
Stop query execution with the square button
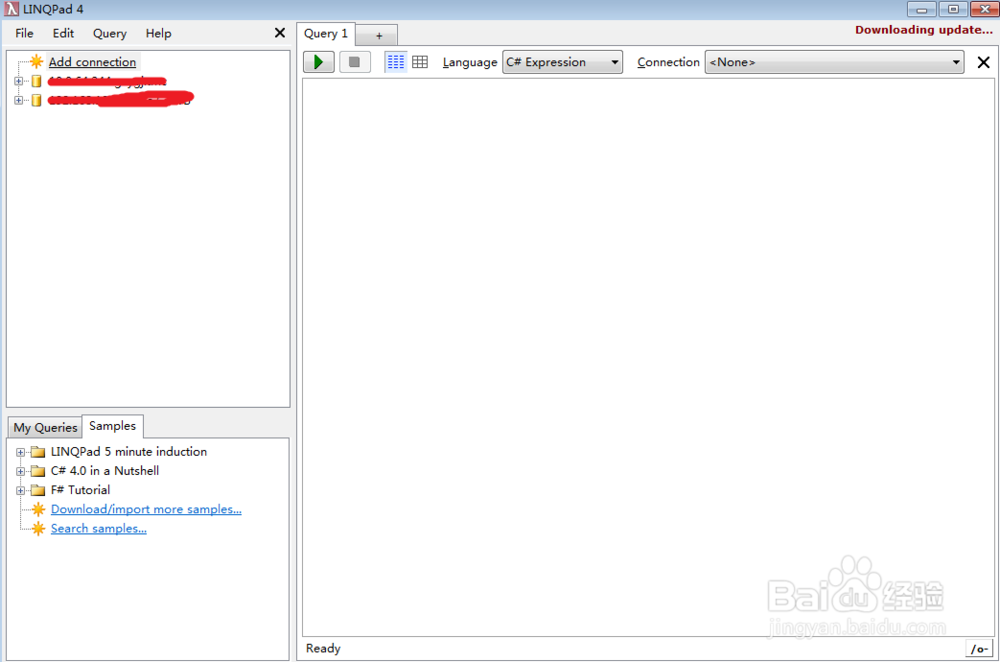coord(355,62)
